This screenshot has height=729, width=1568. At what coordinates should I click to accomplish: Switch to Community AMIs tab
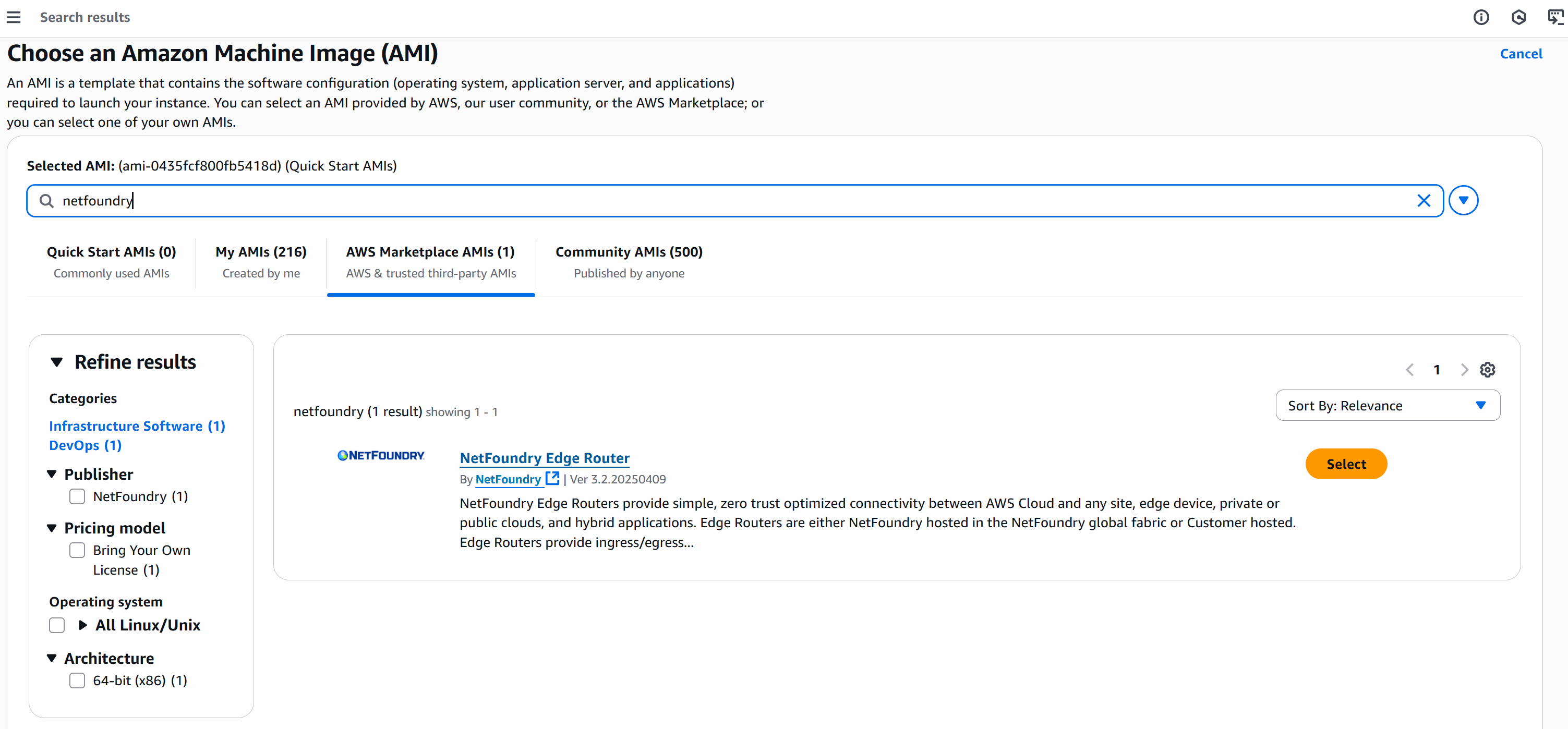coord(629,262)
